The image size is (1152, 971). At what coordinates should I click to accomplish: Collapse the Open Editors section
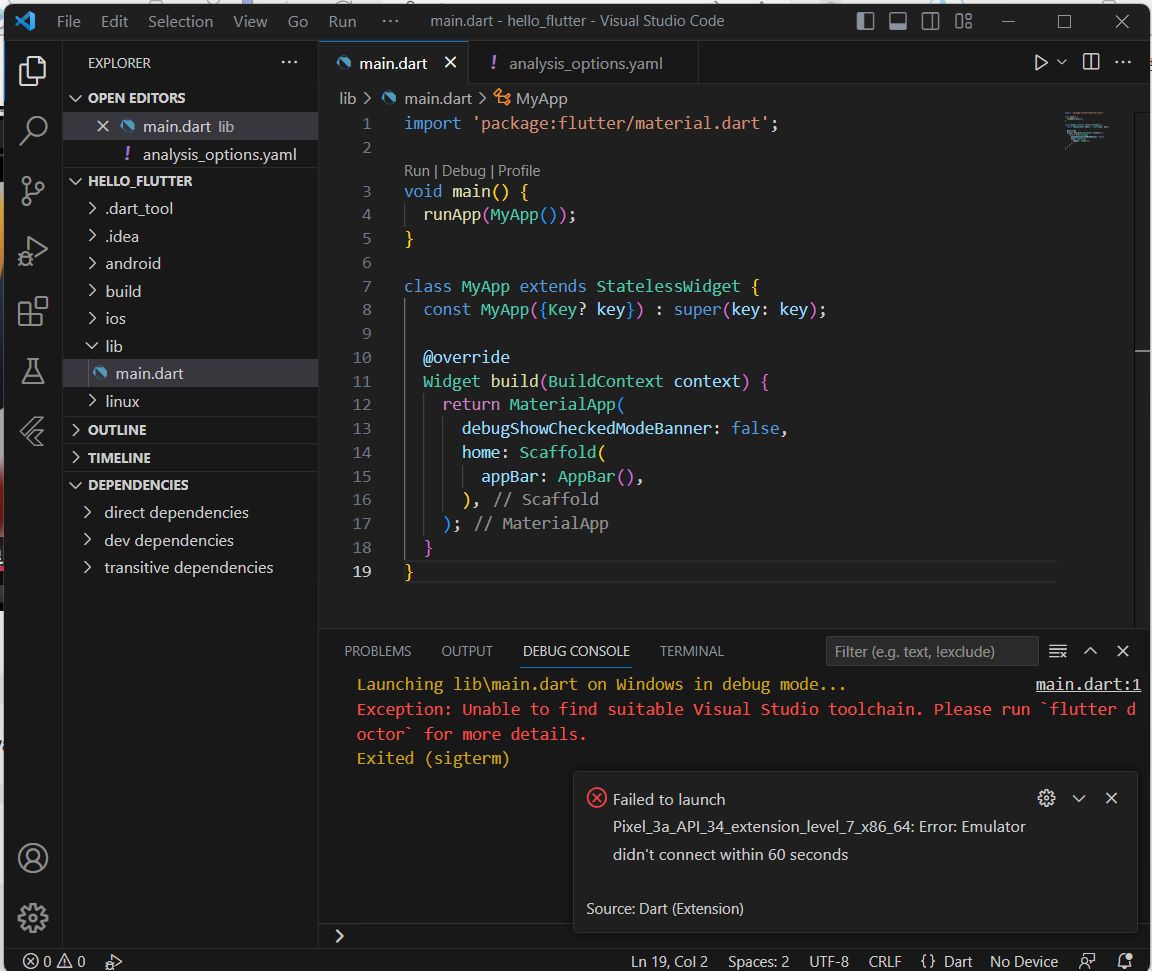pos(190,98)
